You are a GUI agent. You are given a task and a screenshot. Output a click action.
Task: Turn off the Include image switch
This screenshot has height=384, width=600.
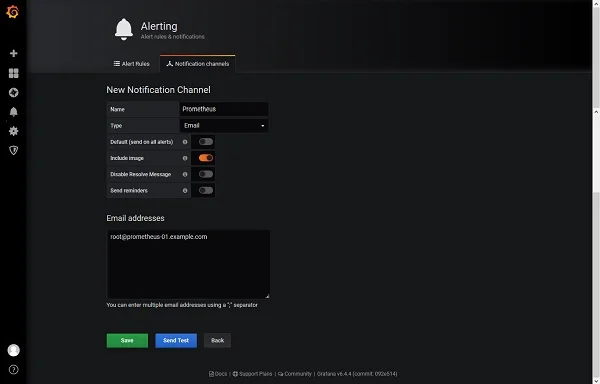pos(206,158)
